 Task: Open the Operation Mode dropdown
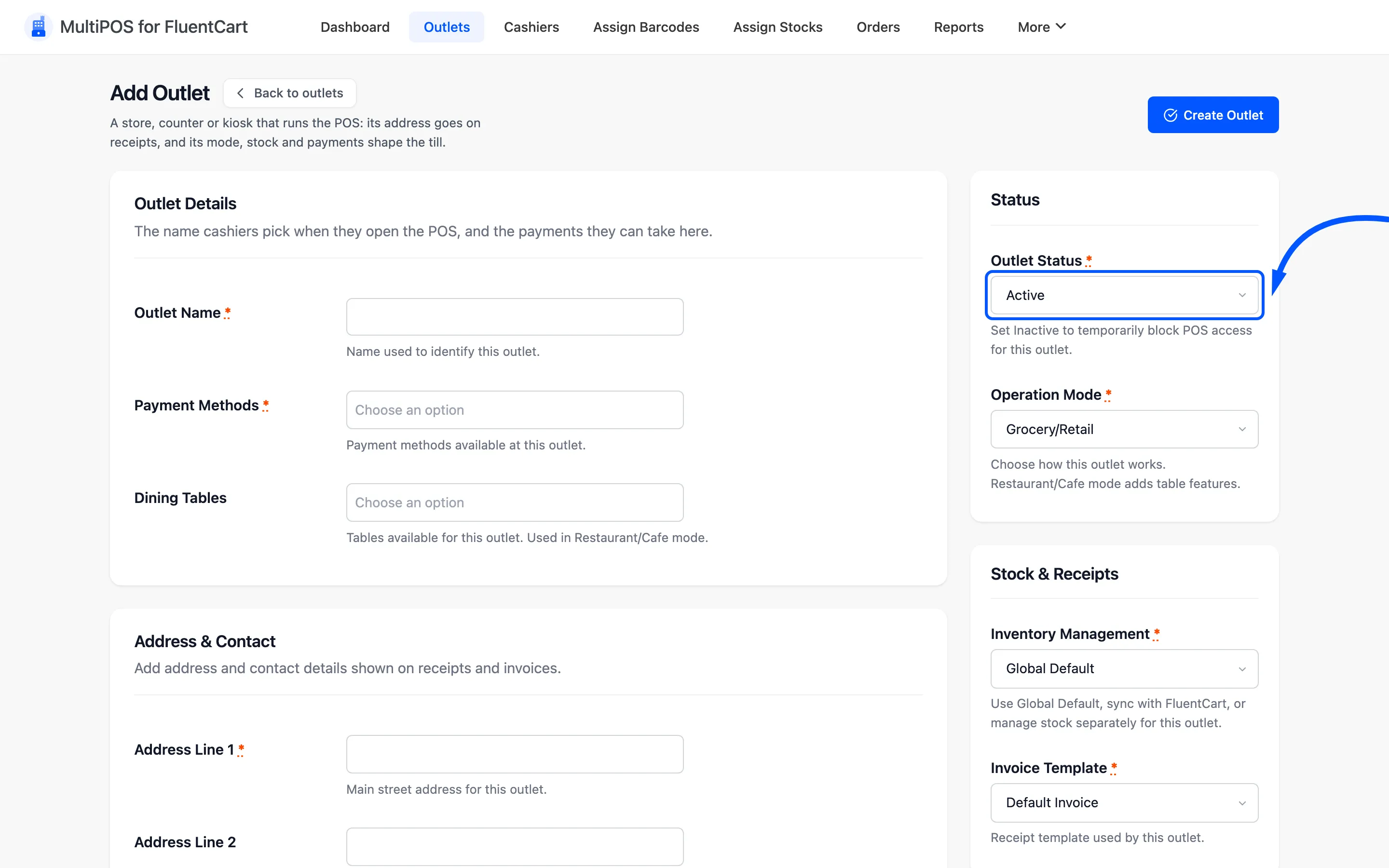1124,429
